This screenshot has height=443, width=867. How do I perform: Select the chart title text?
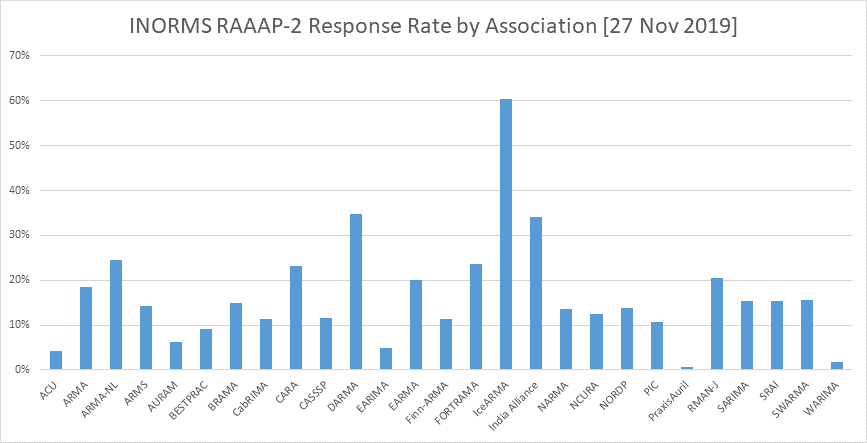click(434, 28)
